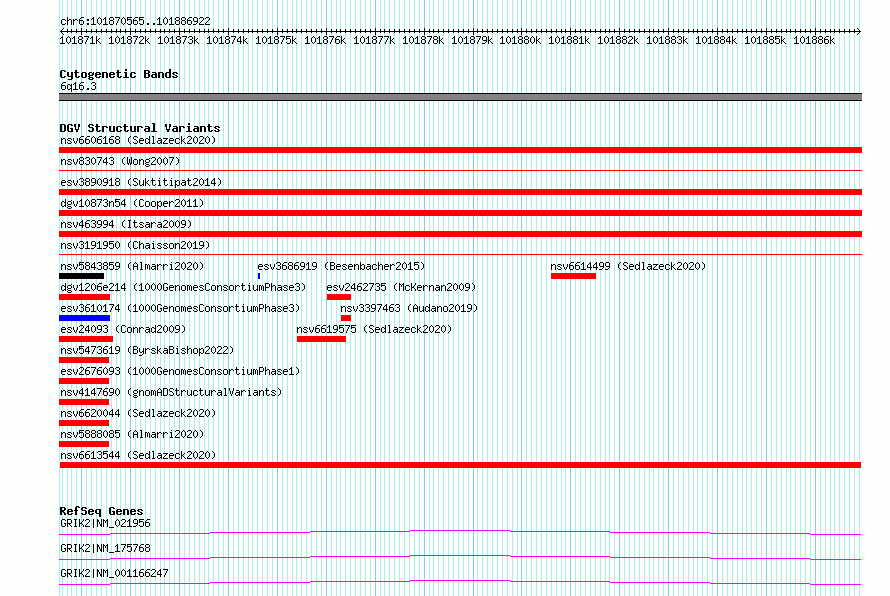Image resolution: width=890 pixels, height=596 pixels.
Task: Open the nsv6614499 (Sedlazeck2020) label
Action: (x=628, y=266)
